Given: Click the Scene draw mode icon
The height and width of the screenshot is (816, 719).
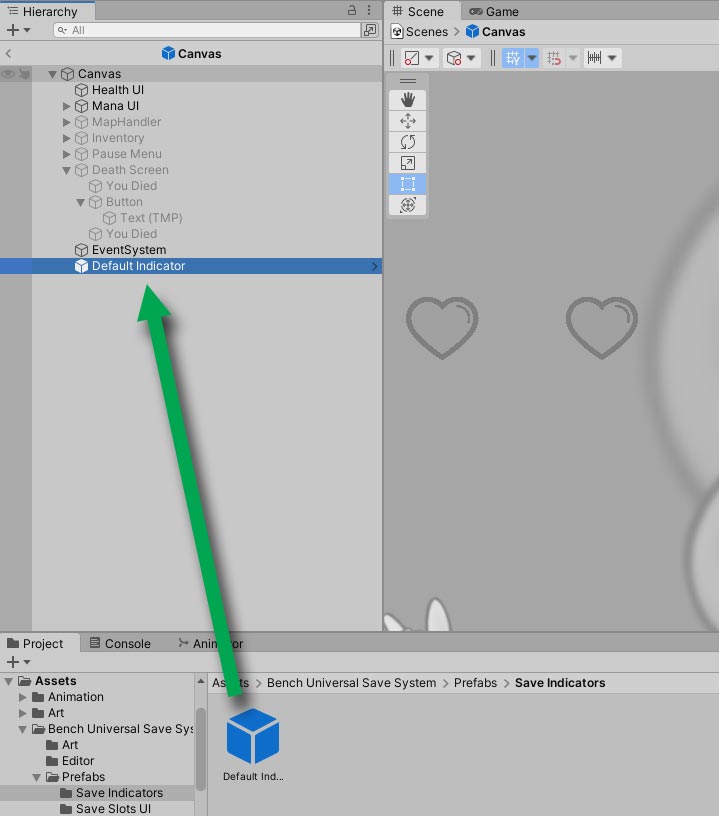Looking at the screenshot, I should point(412,58).
